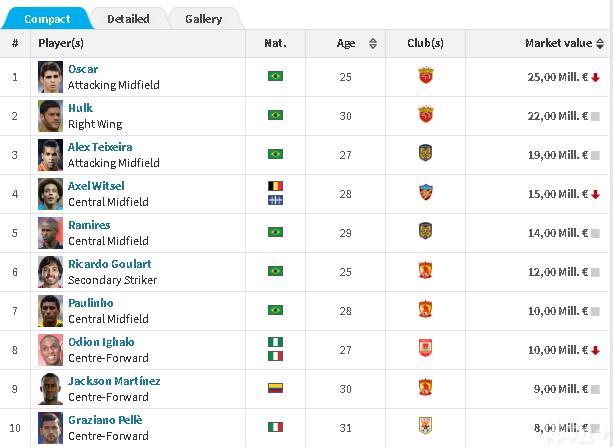Screen dimensions: 613x447
Task: Click Oscar's red market value arrow
Action: coord(595,77)
